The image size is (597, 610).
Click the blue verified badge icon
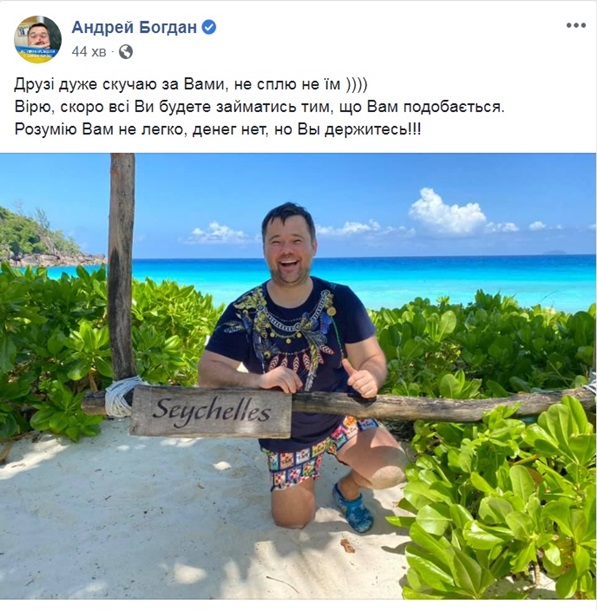[x=209, y=27]
